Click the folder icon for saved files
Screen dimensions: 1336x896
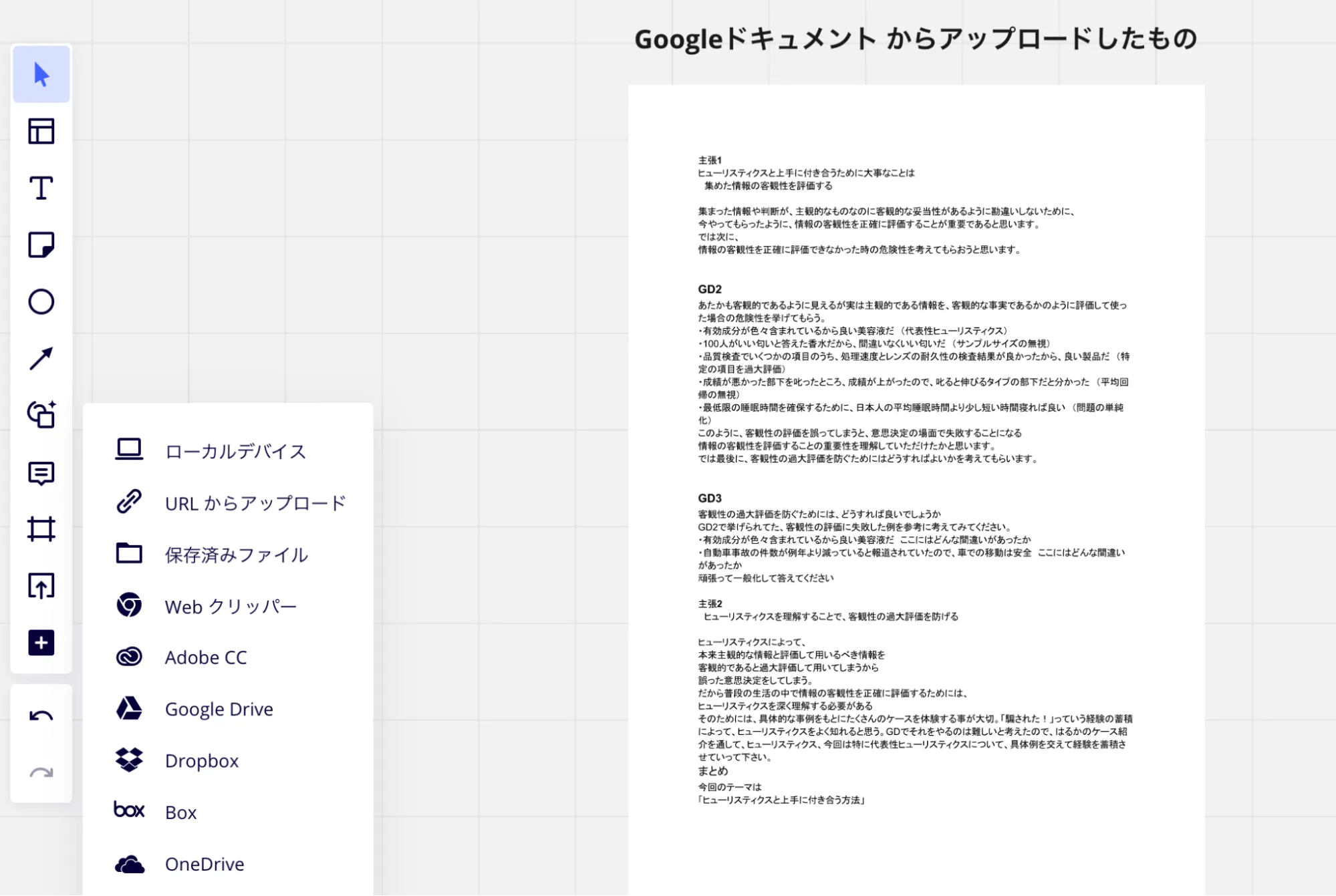point(129,553)
